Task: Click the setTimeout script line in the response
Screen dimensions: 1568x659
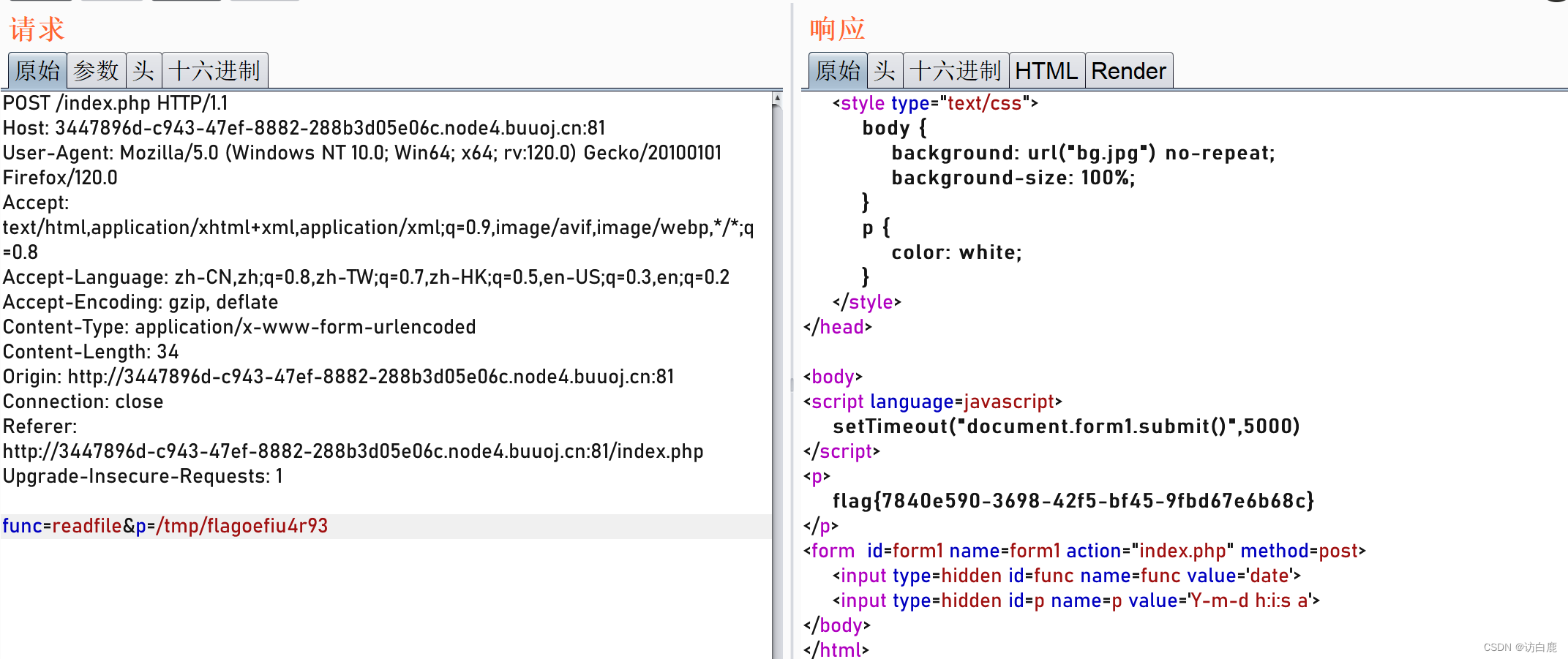Action: point(1065,426)
